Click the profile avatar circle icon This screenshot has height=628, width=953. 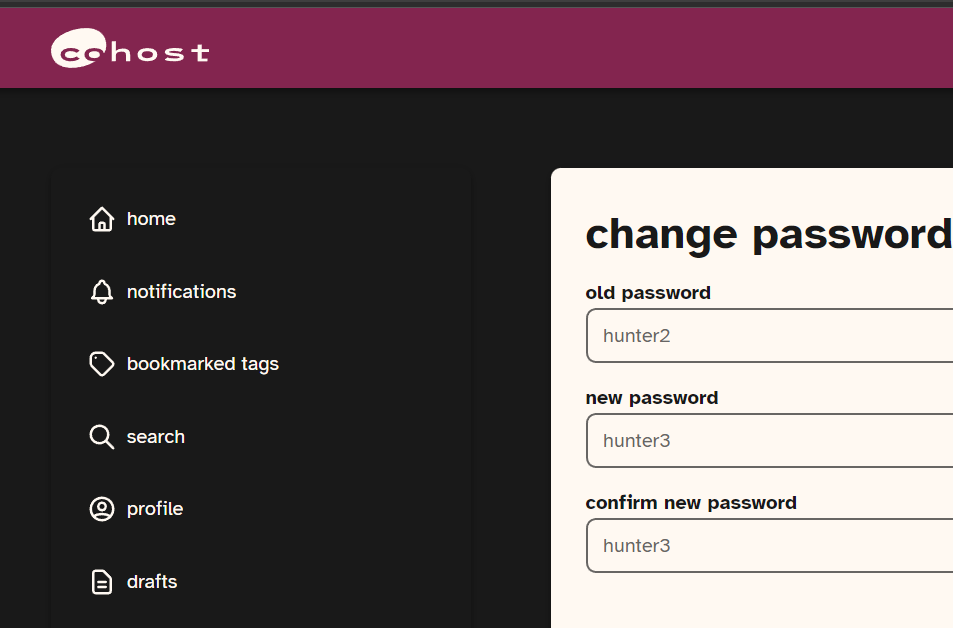102,509
